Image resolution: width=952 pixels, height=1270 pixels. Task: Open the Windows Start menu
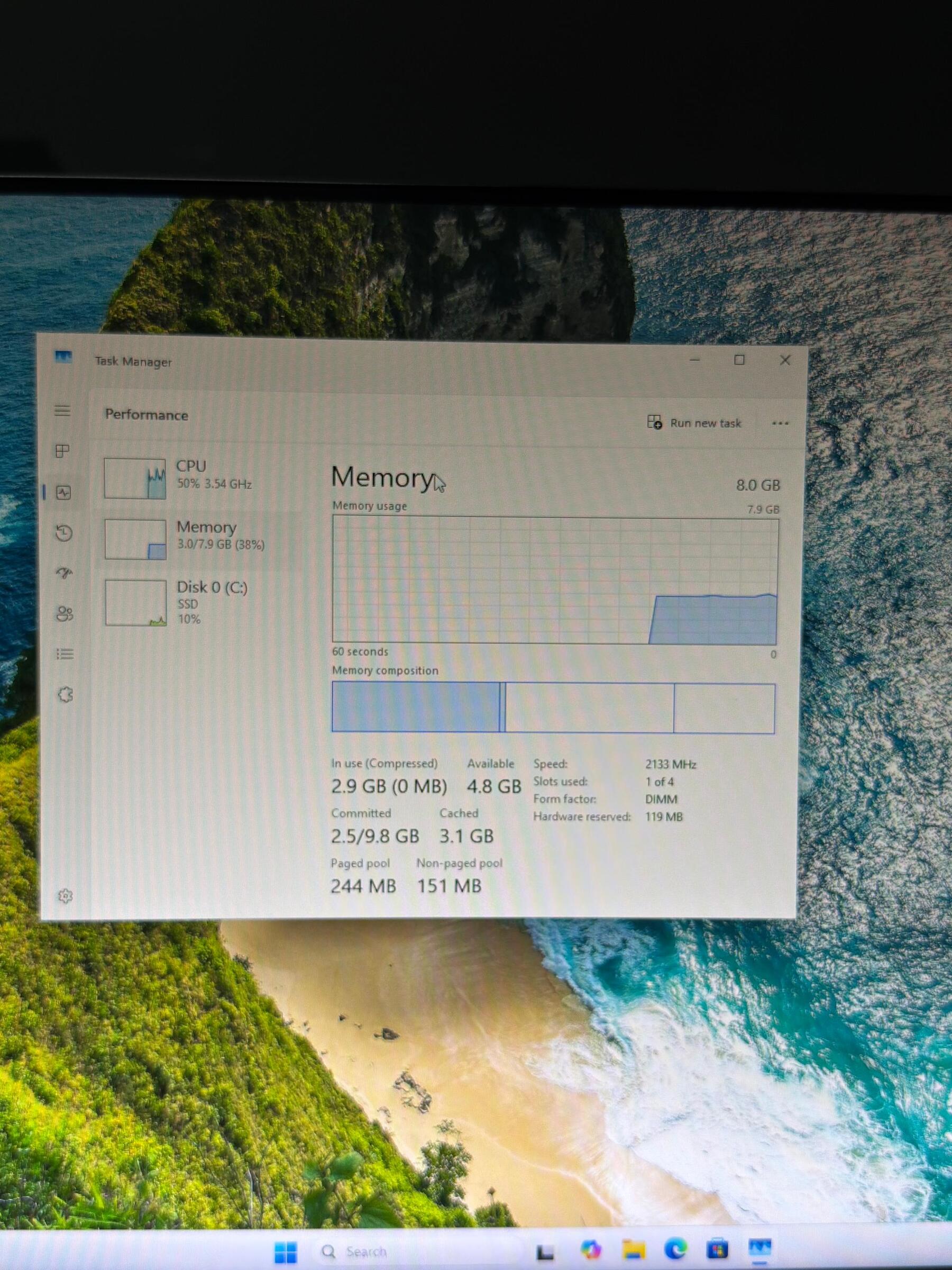pos(285,1251)
